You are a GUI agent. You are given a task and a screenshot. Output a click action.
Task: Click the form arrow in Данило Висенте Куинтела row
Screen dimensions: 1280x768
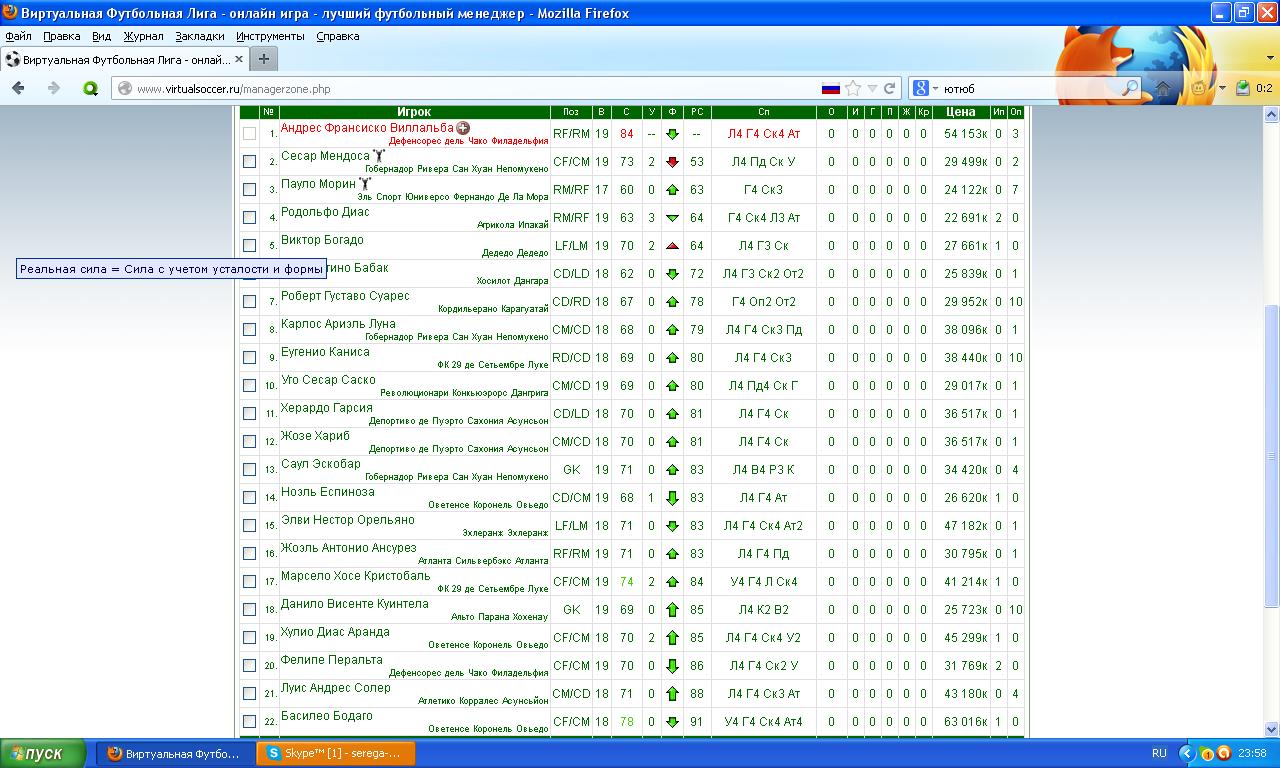click(672, 610)
